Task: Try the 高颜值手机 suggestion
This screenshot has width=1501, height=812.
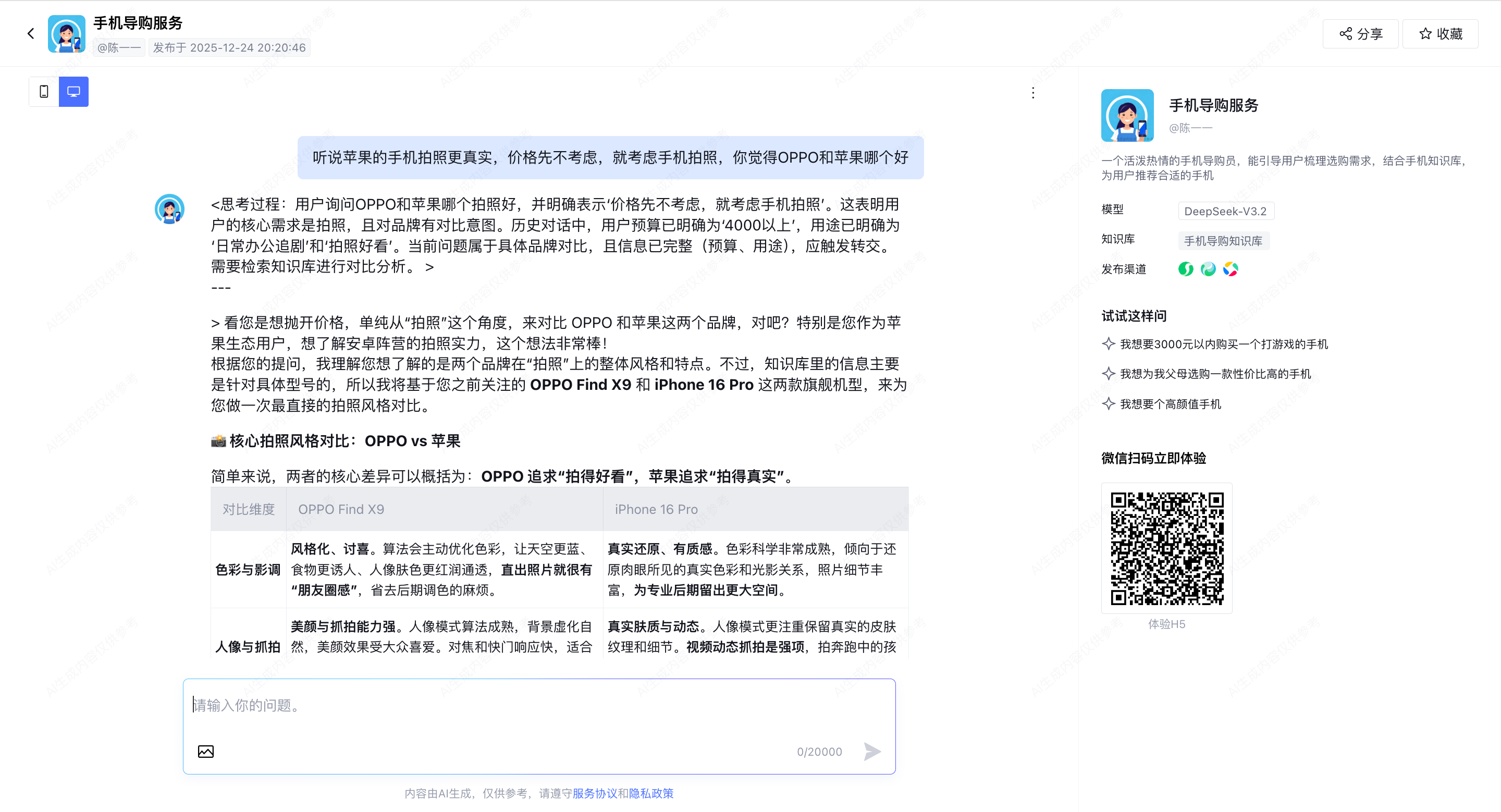Action: [1170, 404]
